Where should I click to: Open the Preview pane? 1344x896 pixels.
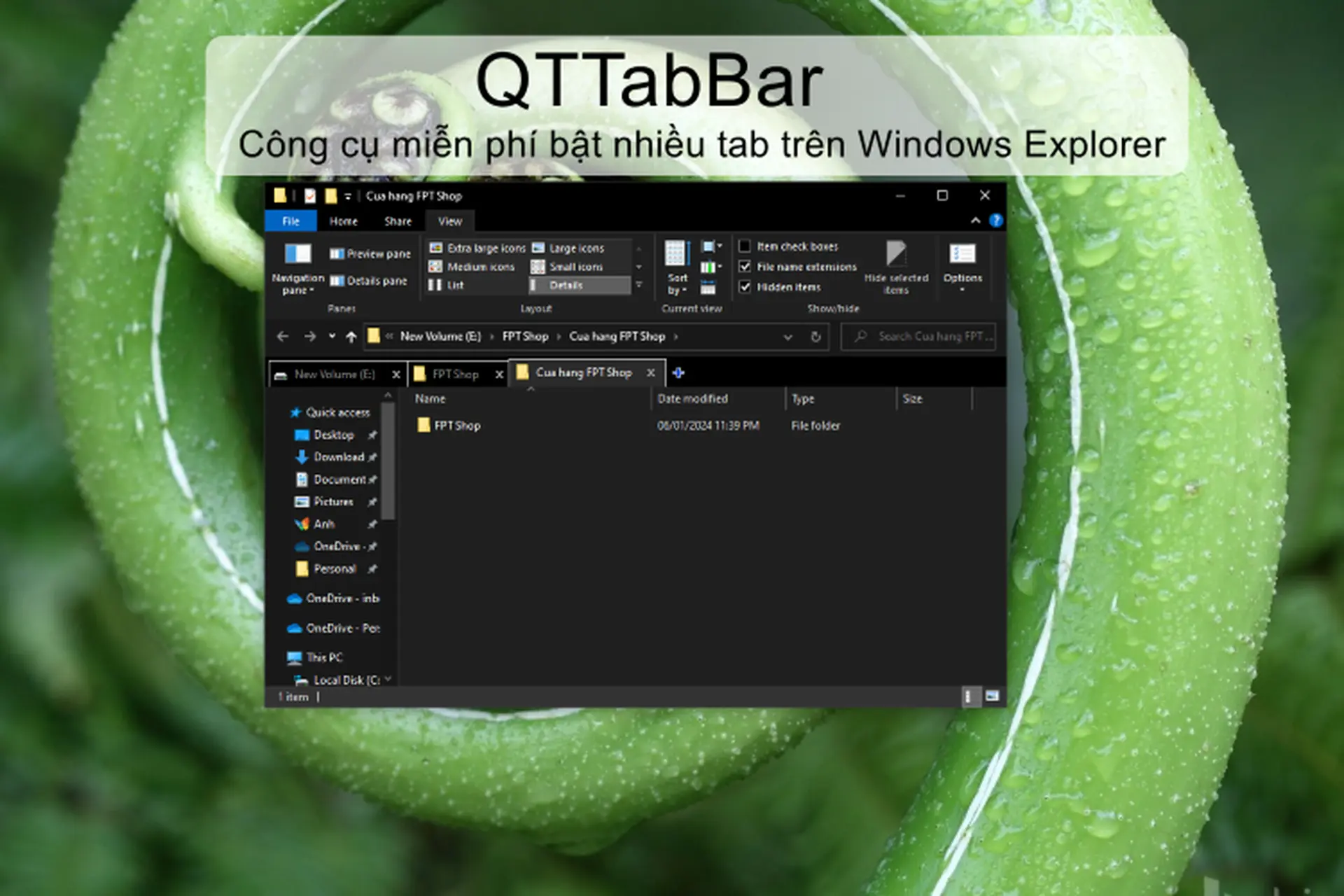[x=369, y=253]
